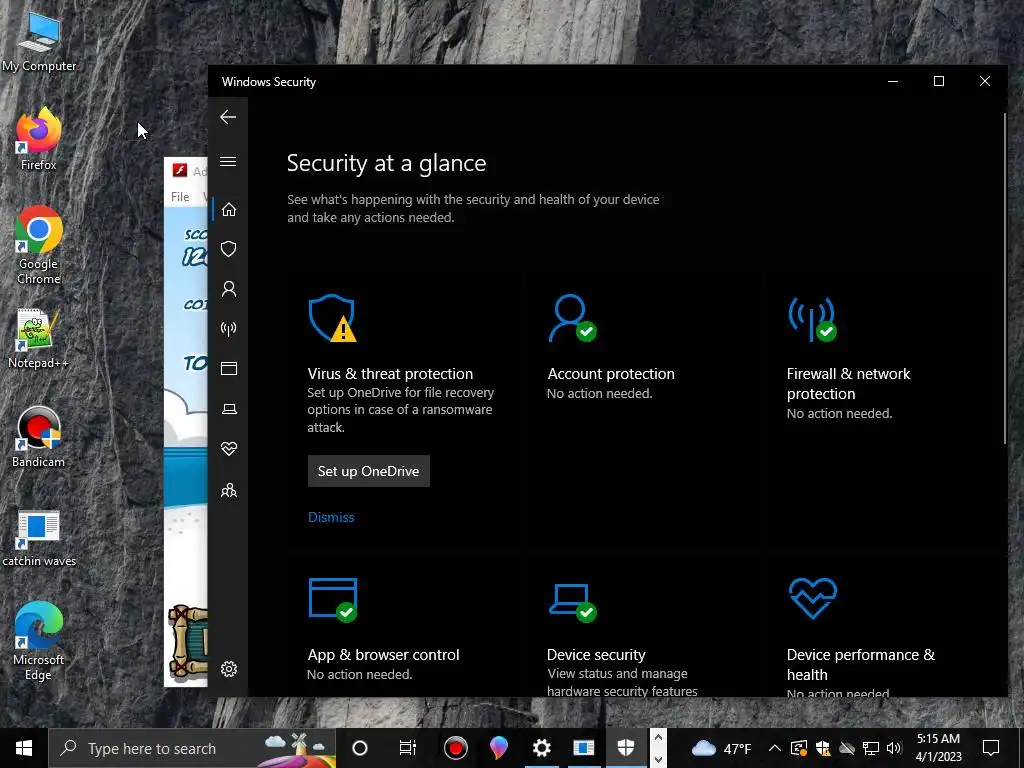Open Family options icon in sidebar

click(229, 490)
